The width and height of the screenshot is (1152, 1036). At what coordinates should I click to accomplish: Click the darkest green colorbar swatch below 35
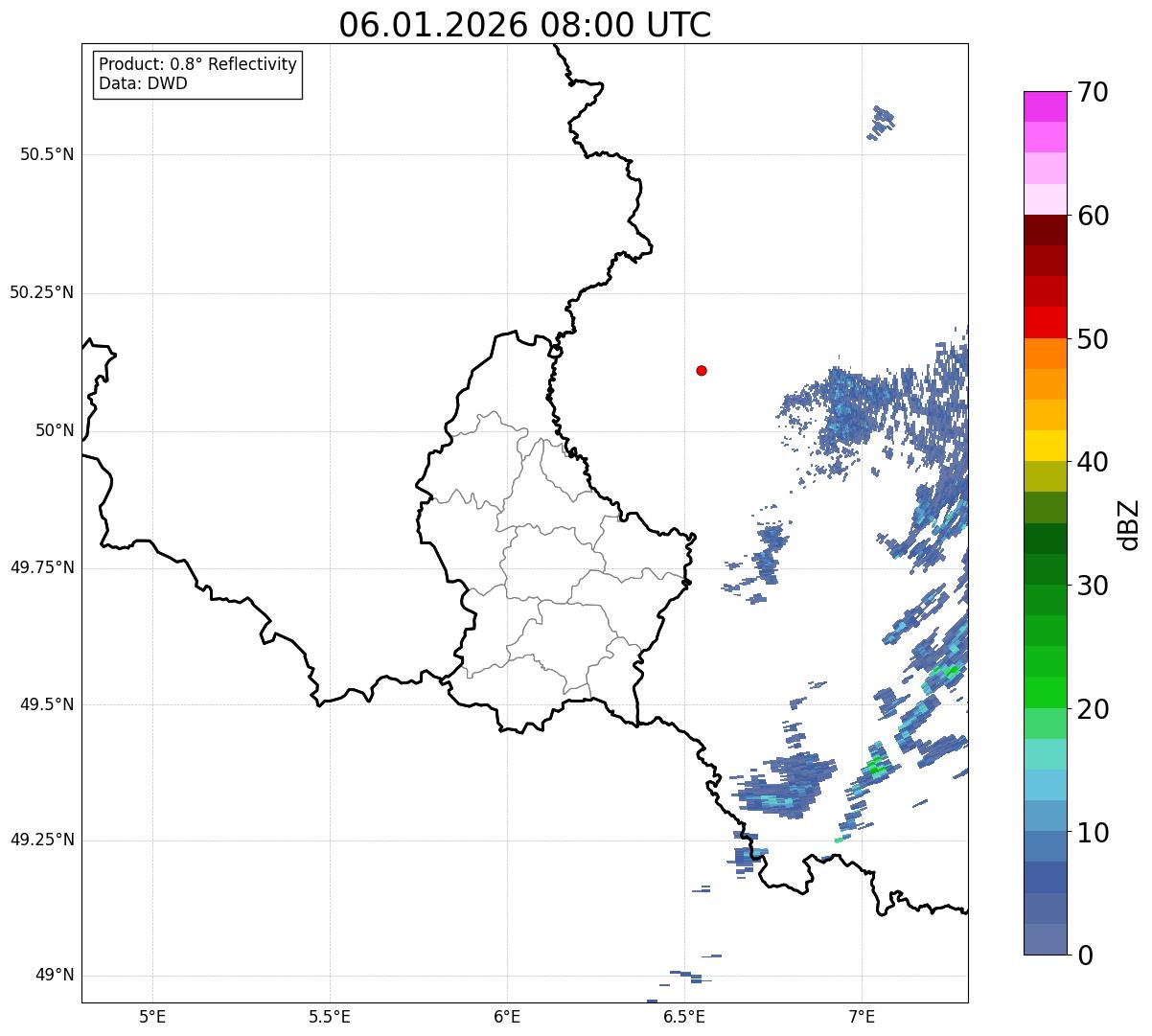point(1045,538)
